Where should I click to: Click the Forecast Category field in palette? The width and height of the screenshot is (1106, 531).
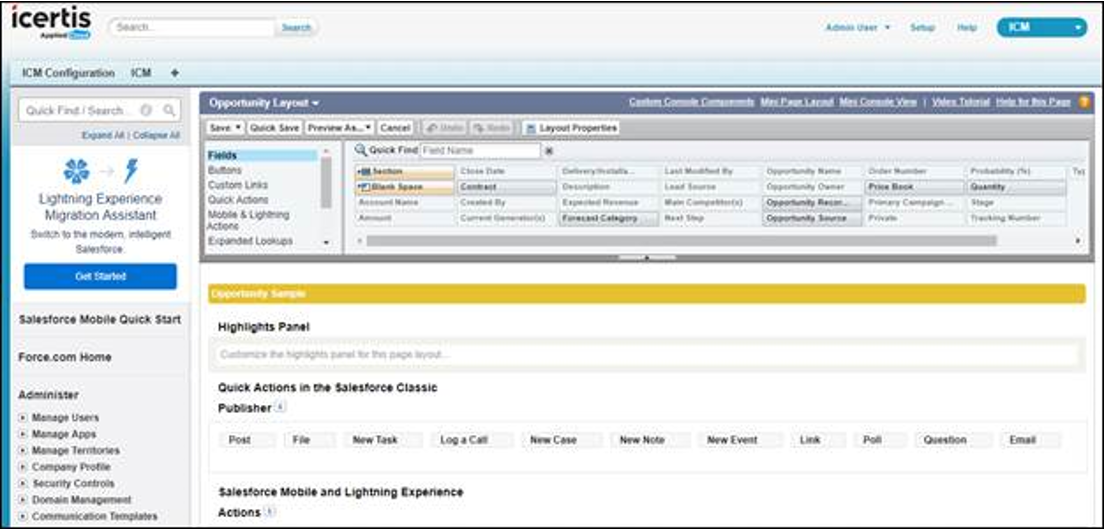(609, 219)
